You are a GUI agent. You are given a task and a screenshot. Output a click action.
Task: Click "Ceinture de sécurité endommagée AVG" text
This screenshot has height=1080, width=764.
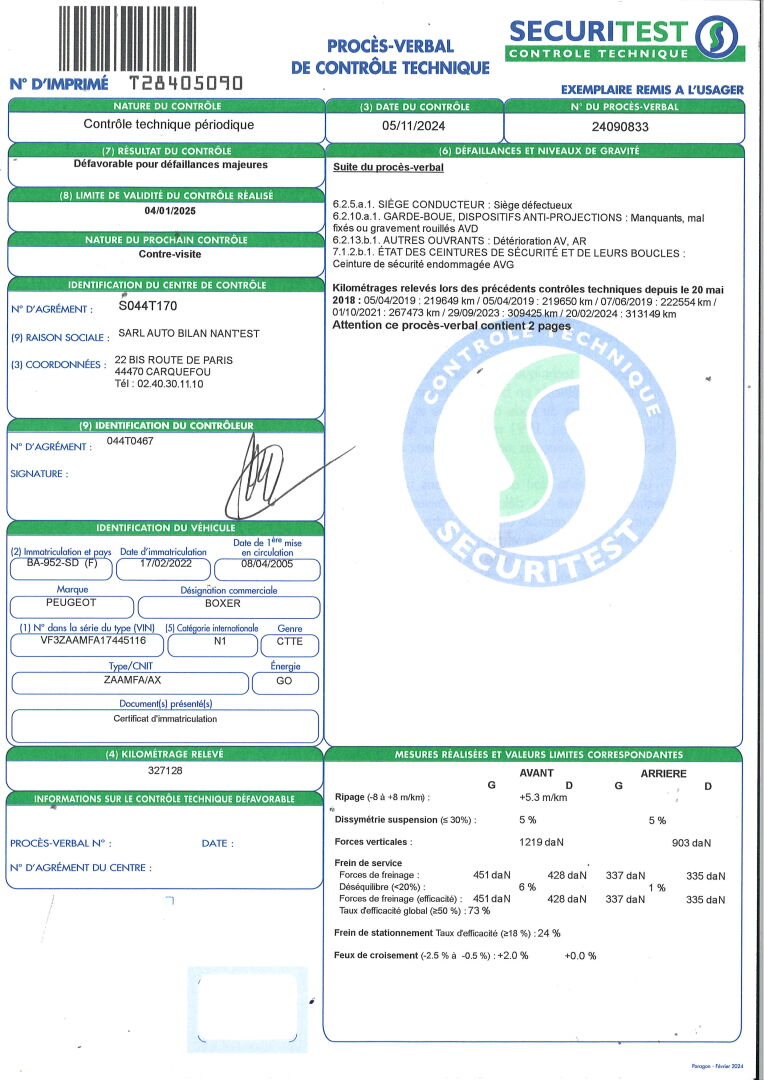(423, 264)
